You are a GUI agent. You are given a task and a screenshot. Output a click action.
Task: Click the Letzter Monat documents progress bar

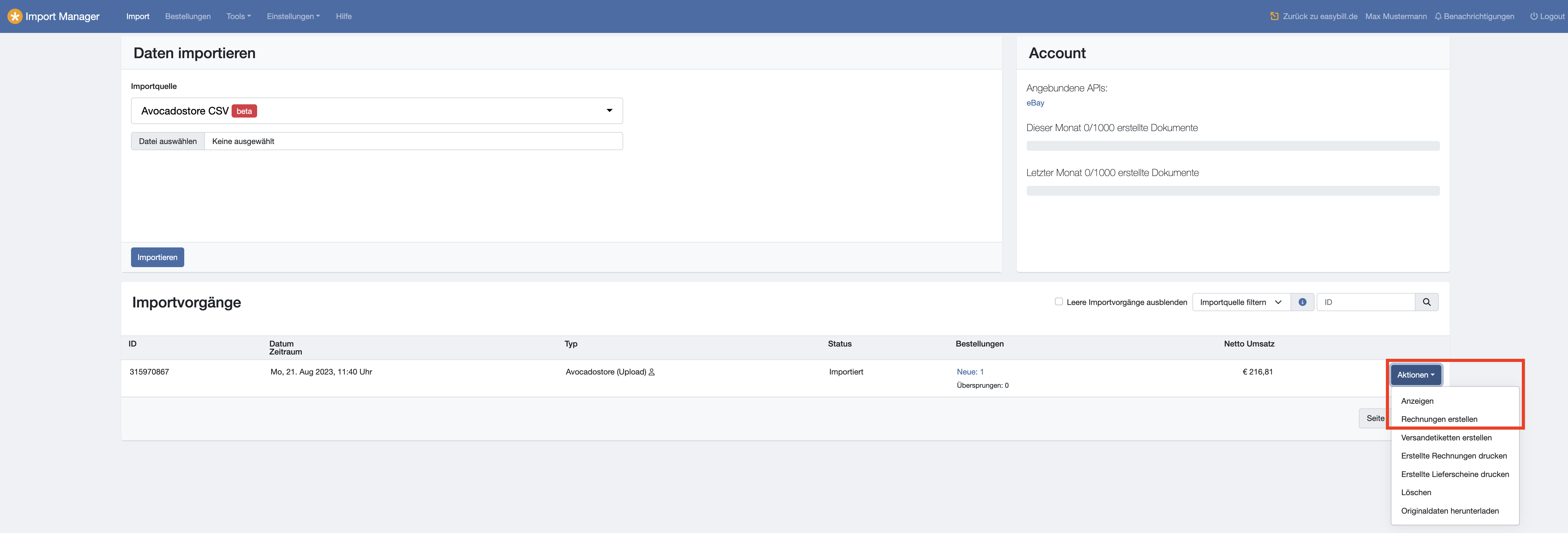coord(1233,191)
